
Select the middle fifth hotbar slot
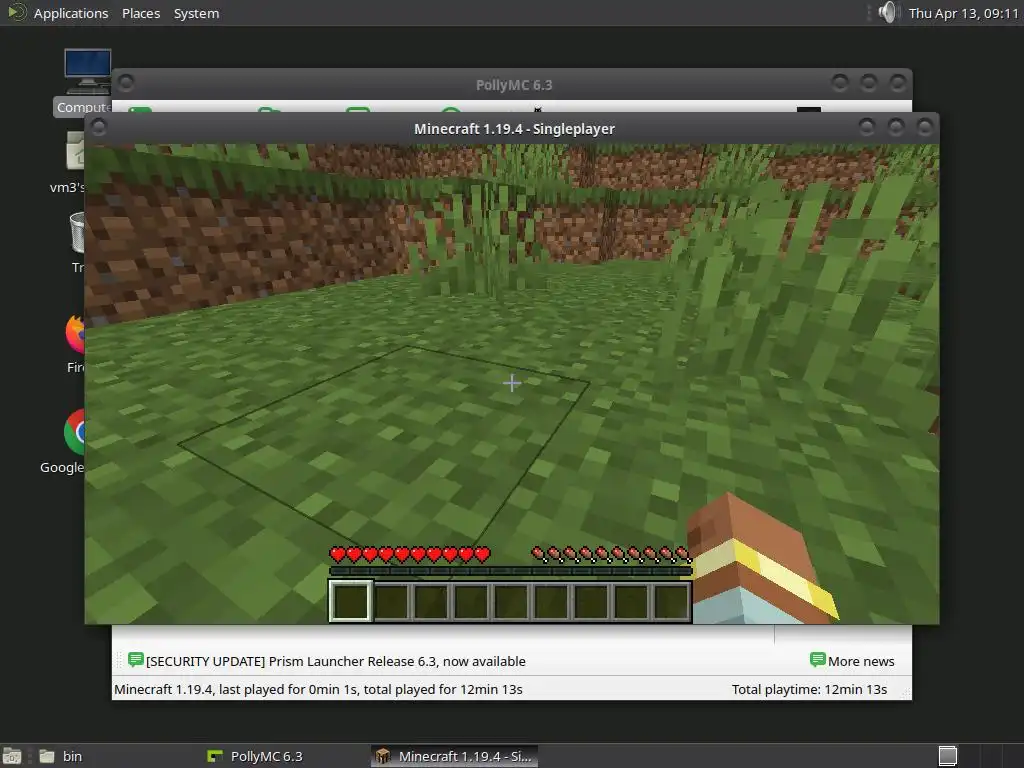click(x=511, y=601)
